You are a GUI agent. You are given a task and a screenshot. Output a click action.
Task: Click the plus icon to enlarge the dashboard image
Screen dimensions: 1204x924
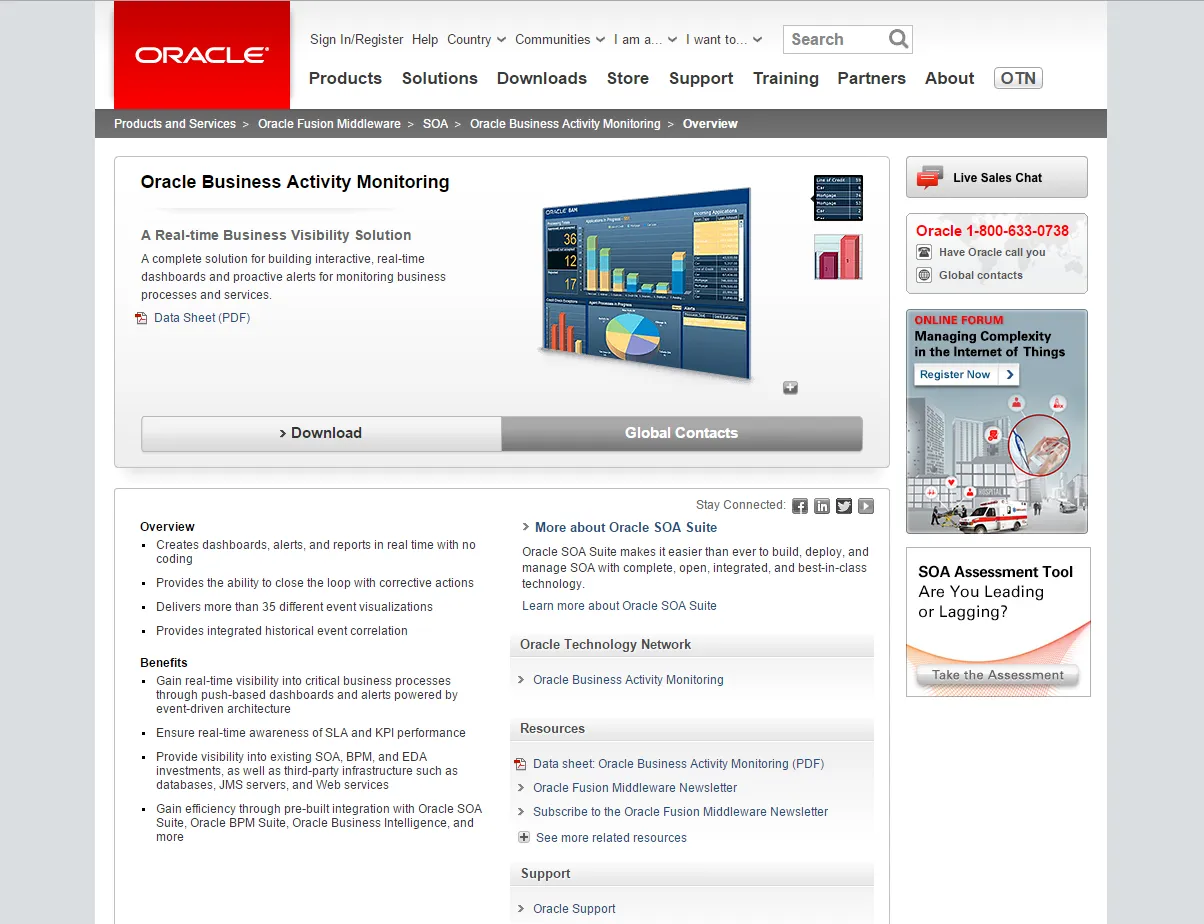point(790,388)
